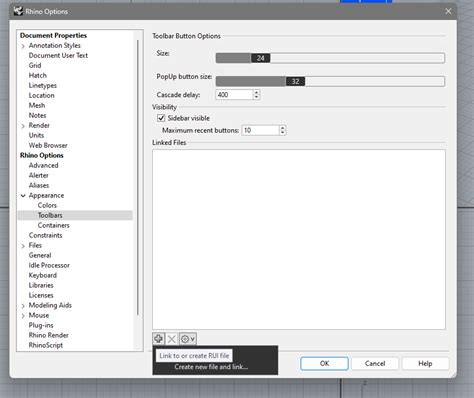Screen dimensions: 474x398
Task: Open Location settings page
Action: [x=41, y=95]
